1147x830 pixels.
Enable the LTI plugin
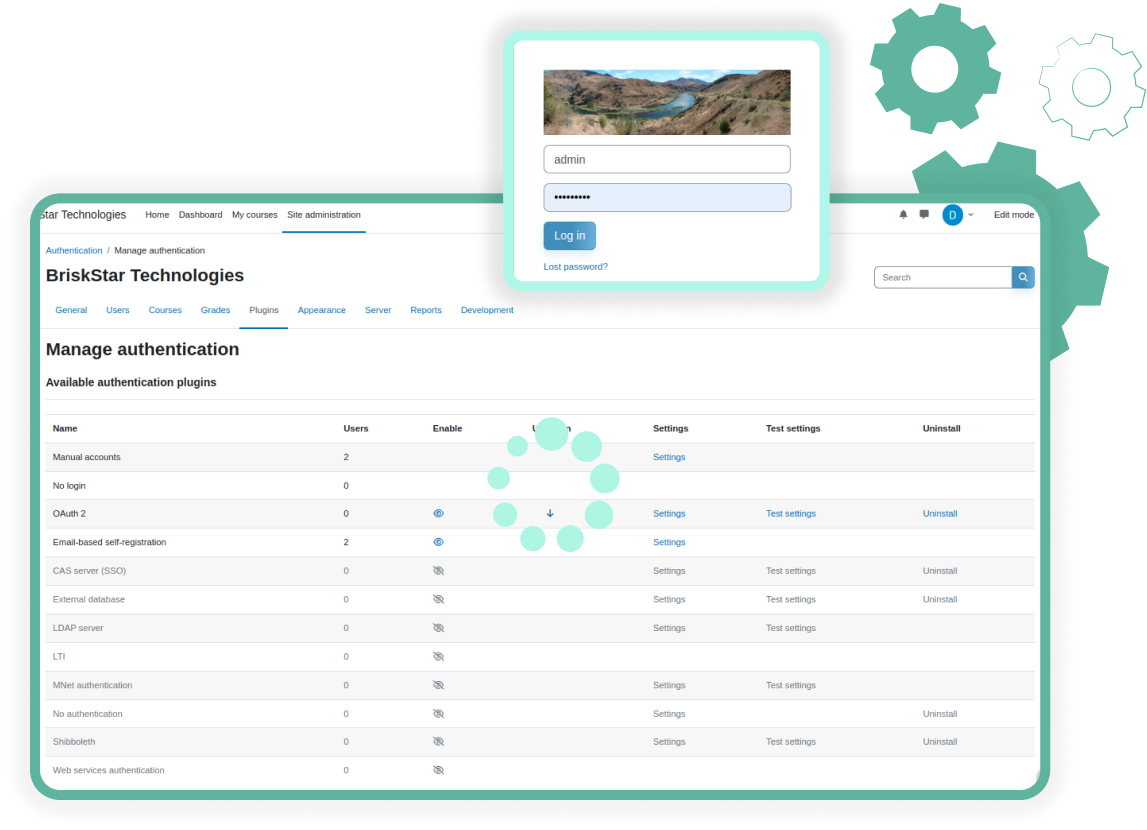438,656
